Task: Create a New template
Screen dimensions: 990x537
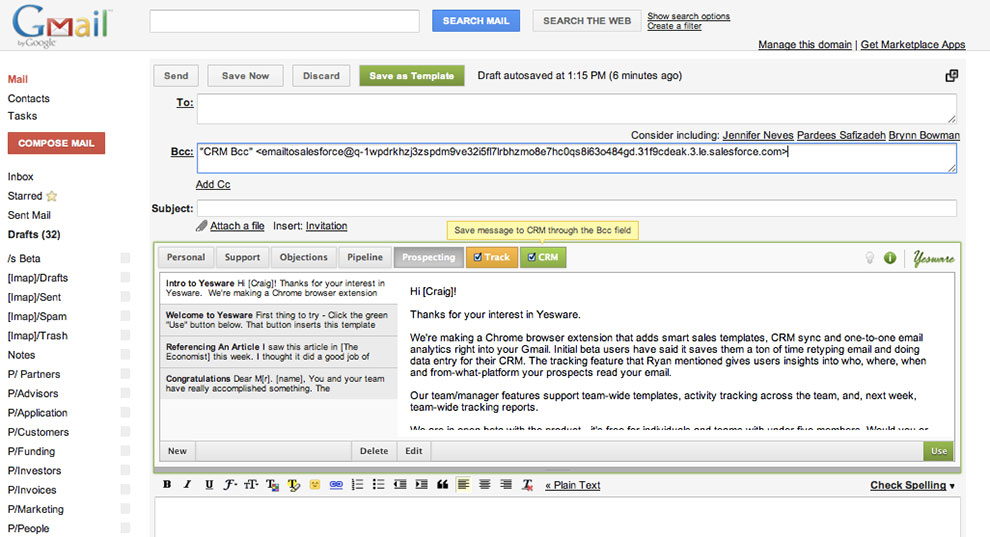Action: [177, 451]
